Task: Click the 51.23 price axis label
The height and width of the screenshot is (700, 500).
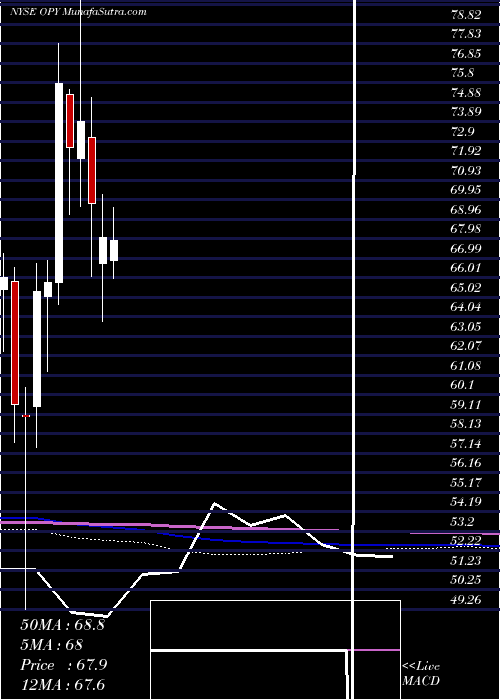Action: [x=466, y=561]
